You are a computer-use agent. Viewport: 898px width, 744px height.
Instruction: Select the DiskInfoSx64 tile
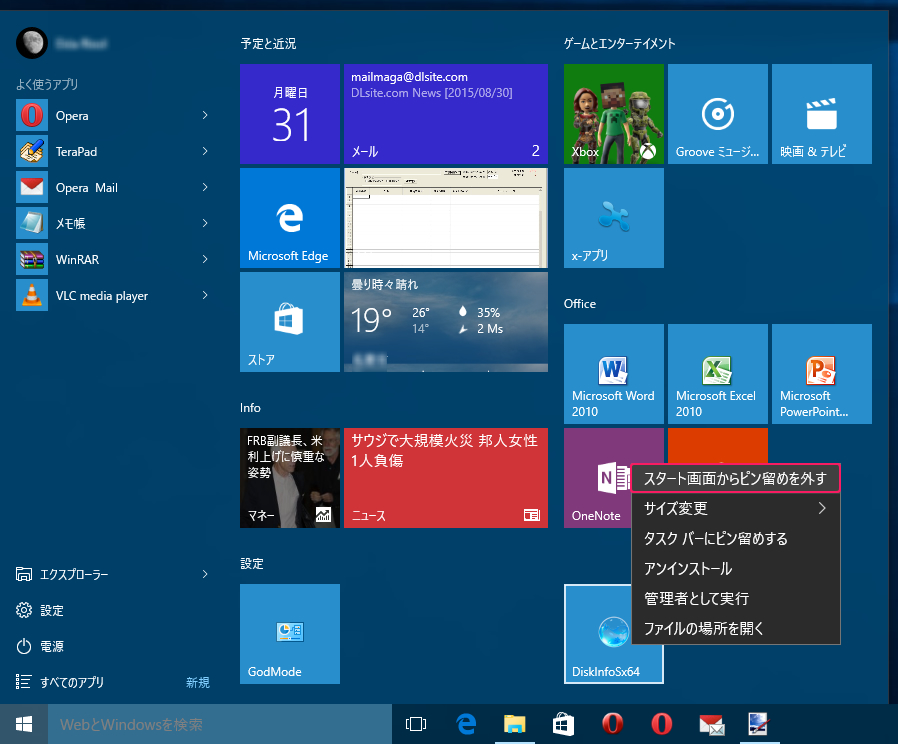coord(598,634)
